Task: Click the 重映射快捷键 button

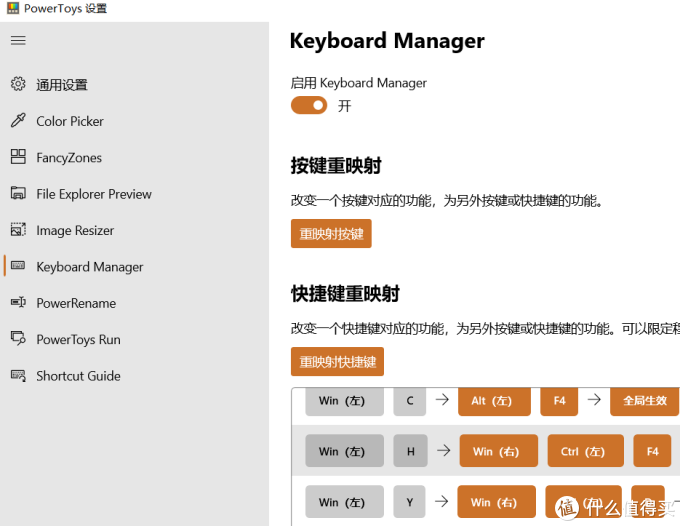Action: 337,362
